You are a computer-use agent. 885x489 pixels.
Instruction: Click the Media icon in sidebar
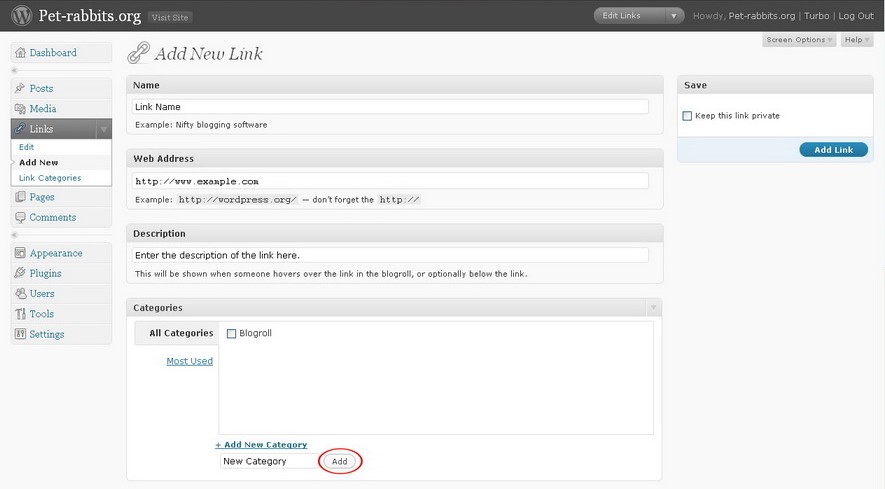[x=20, y=108]
